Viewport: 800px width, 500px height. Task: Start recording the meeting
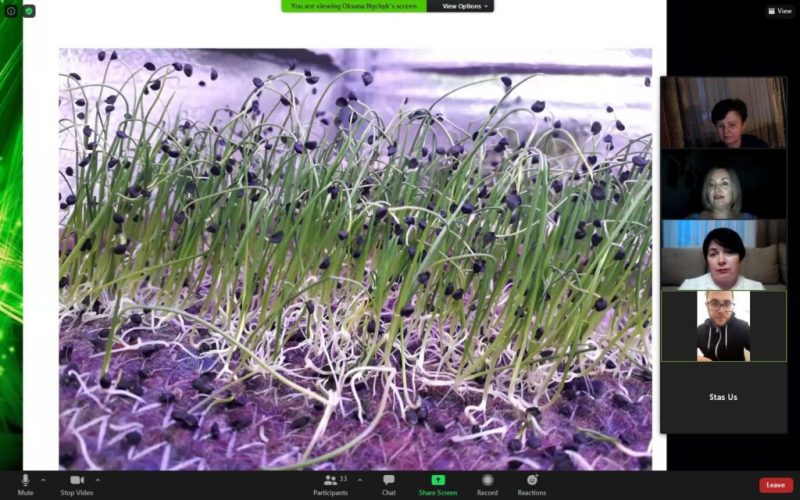tap(487, 485)
